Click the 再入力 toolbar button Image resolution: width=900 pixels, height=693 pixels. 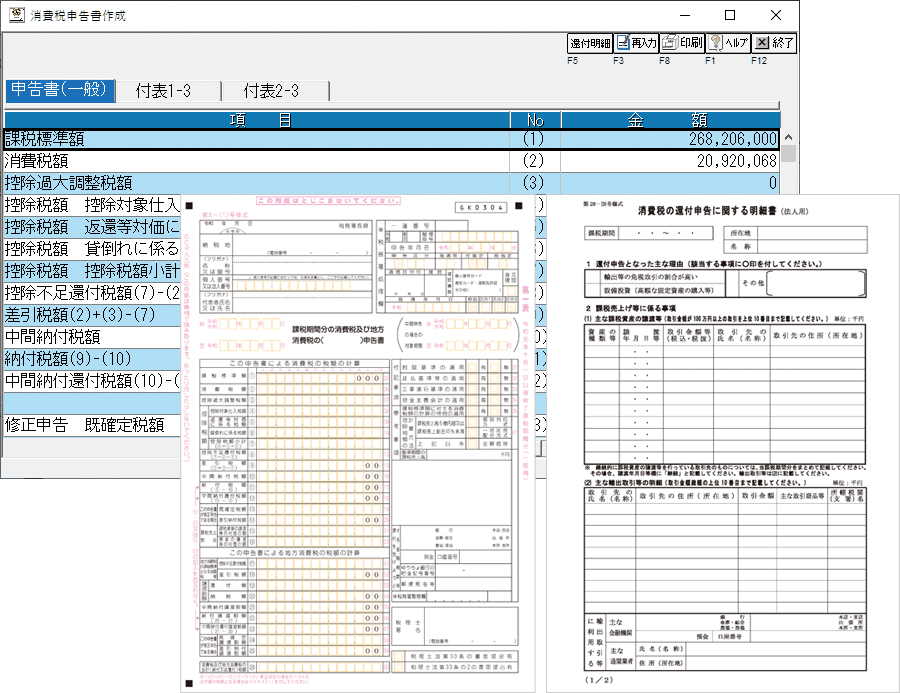click(637, 43)
